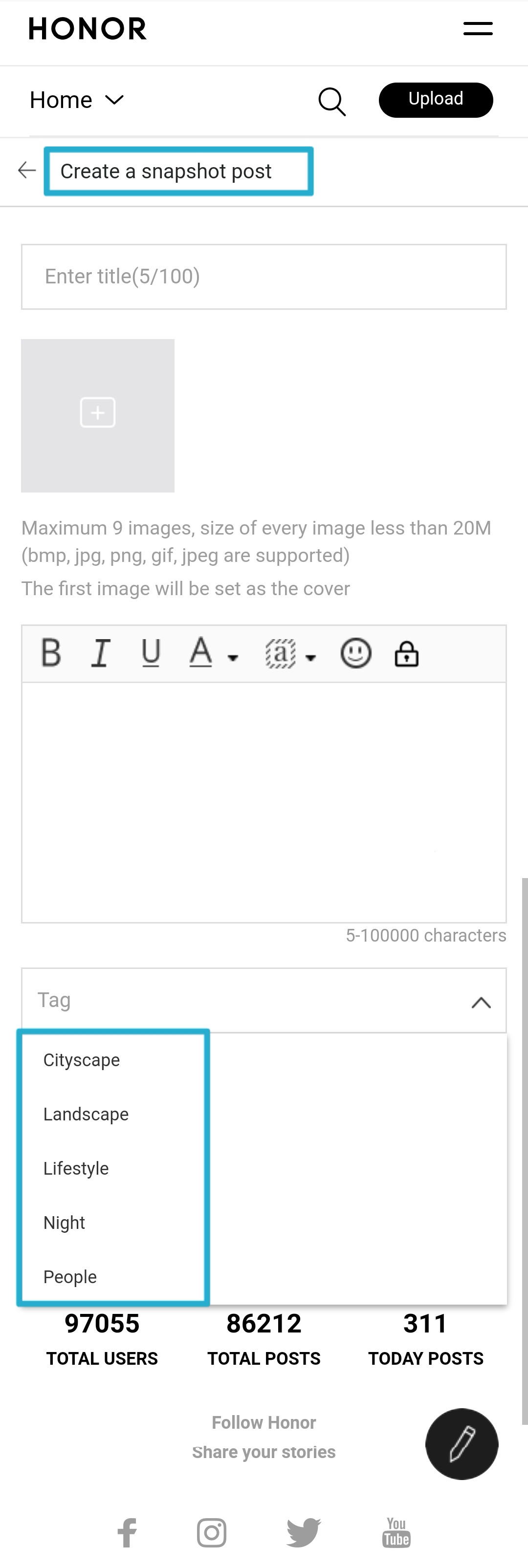528x1568 pixels.
Task: Click the lock icon in the editor toolbar
Action: point(406,654)
